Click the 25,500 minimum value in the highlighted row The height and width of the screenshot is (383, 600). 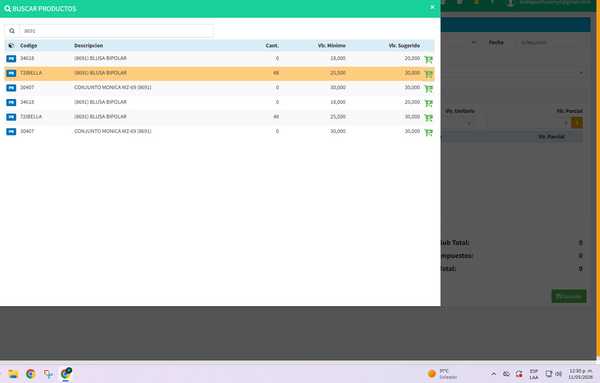(338, 73)
